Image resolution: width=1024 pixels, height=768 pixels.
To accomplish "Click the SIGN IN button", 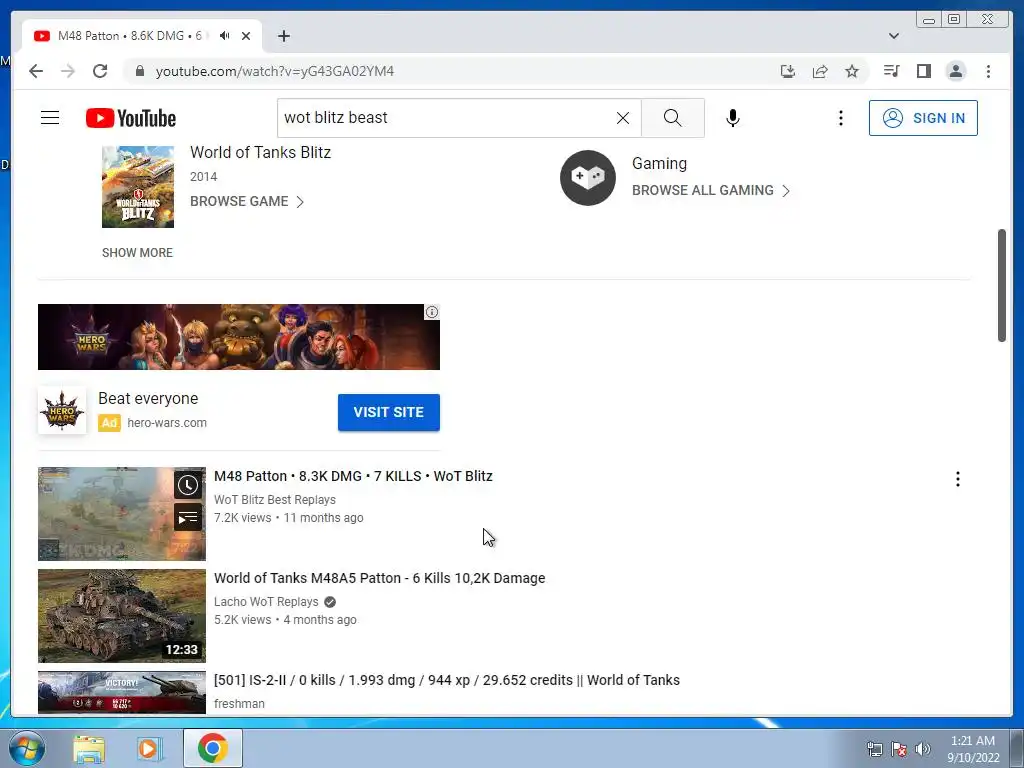I will 923,118.
